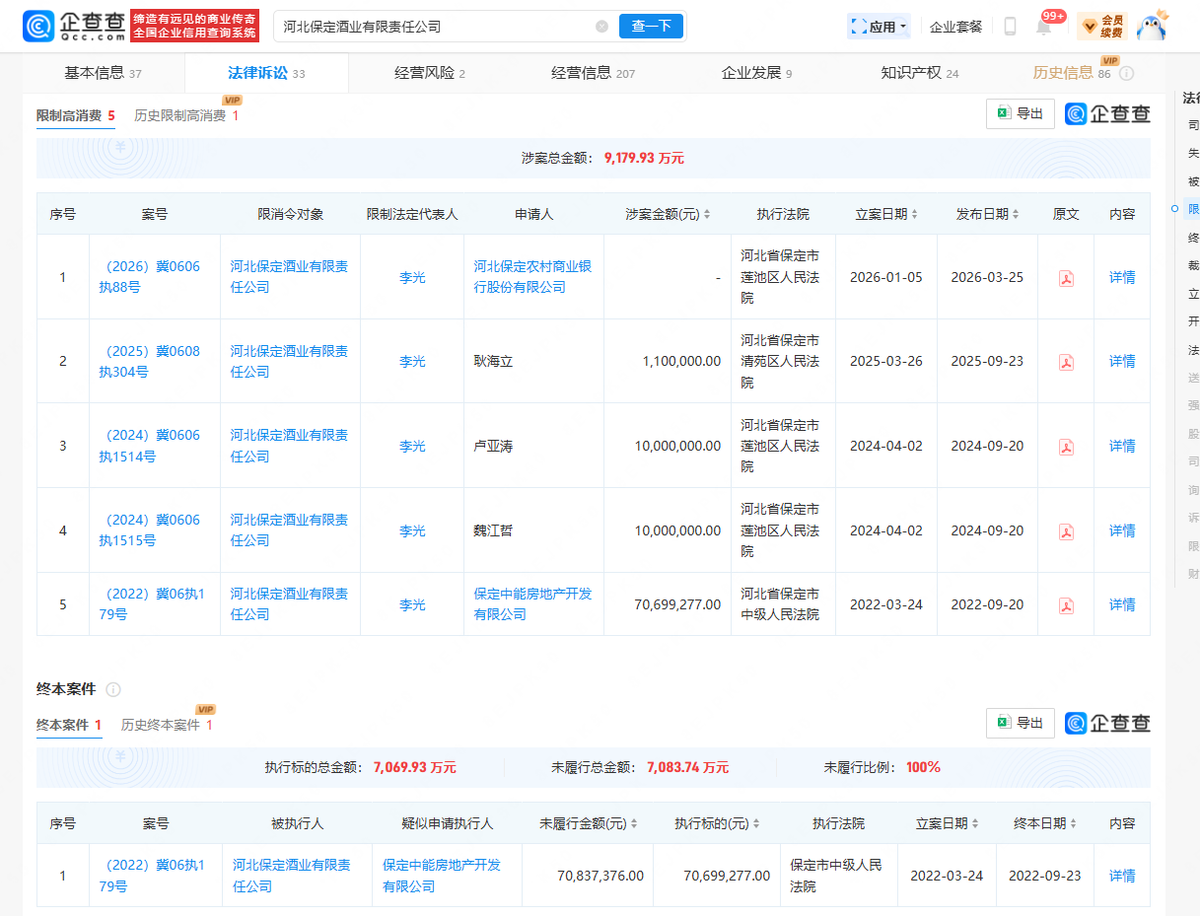This screenshot has width=1200, height=916.
Task: Click the 终本案件 info icon
Action: 113,690
